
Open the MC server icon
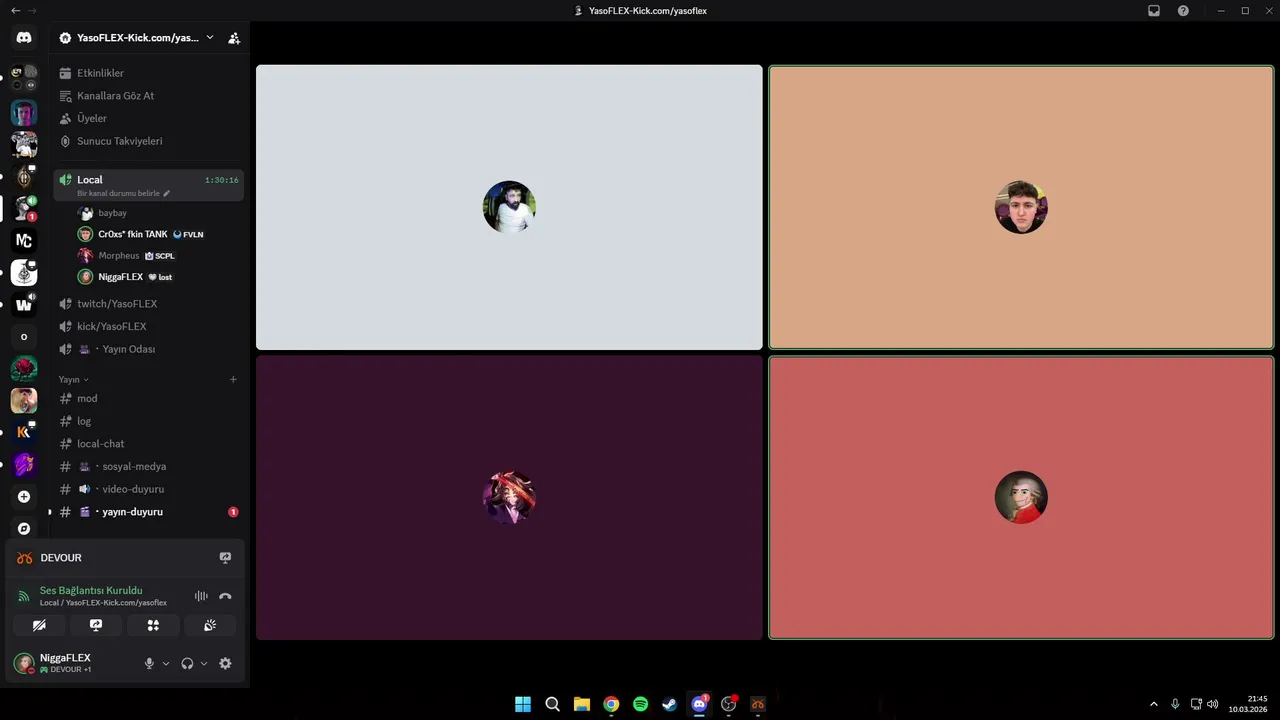(x=24, y=241)
